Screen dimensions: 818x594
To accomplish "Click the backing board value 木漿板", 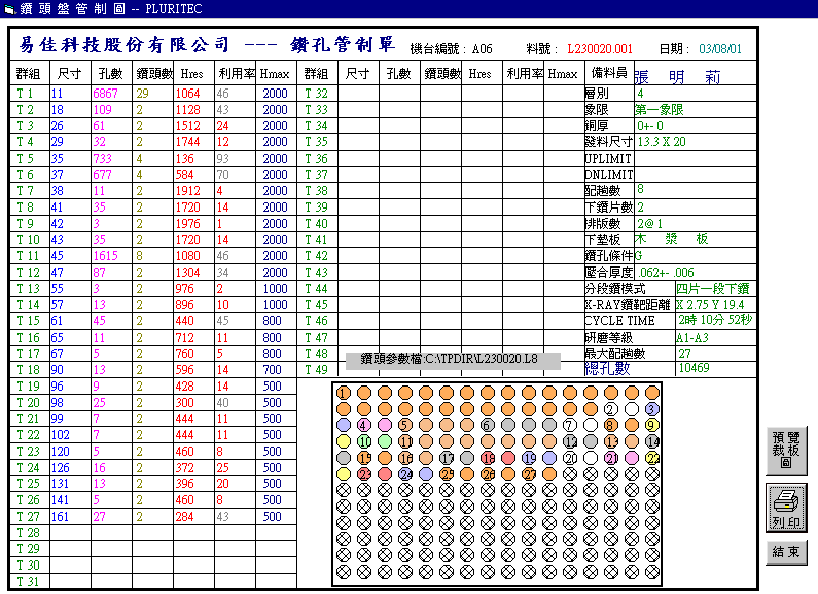I will [671, 239].
